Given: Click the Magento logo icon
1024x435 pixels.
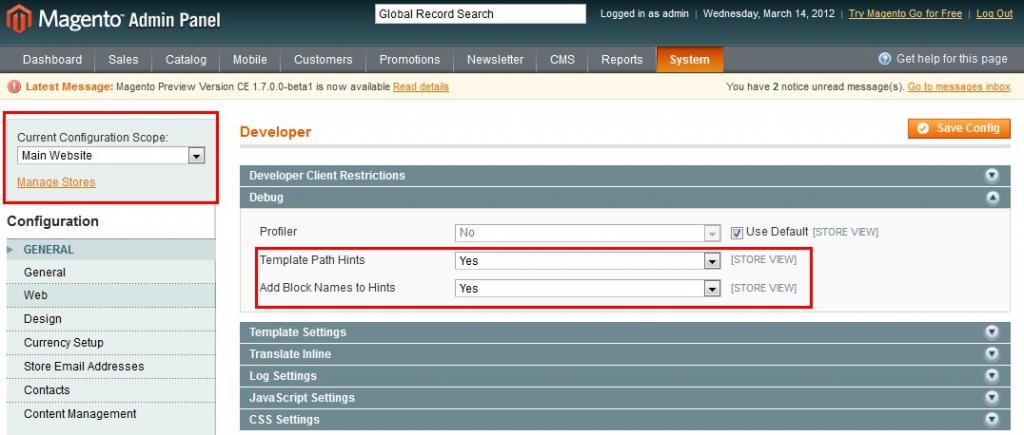Looking at the screenshot, I should pyautogui.click(x=19, y=18).
